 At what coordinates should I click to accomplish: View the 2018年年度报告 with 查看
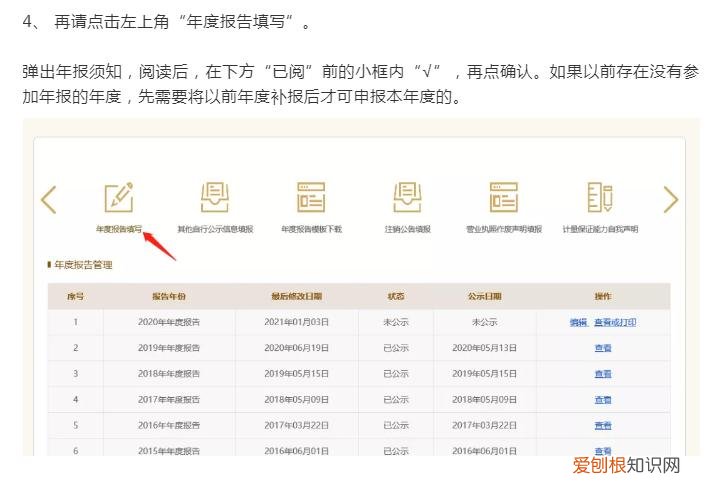[603, 374]
